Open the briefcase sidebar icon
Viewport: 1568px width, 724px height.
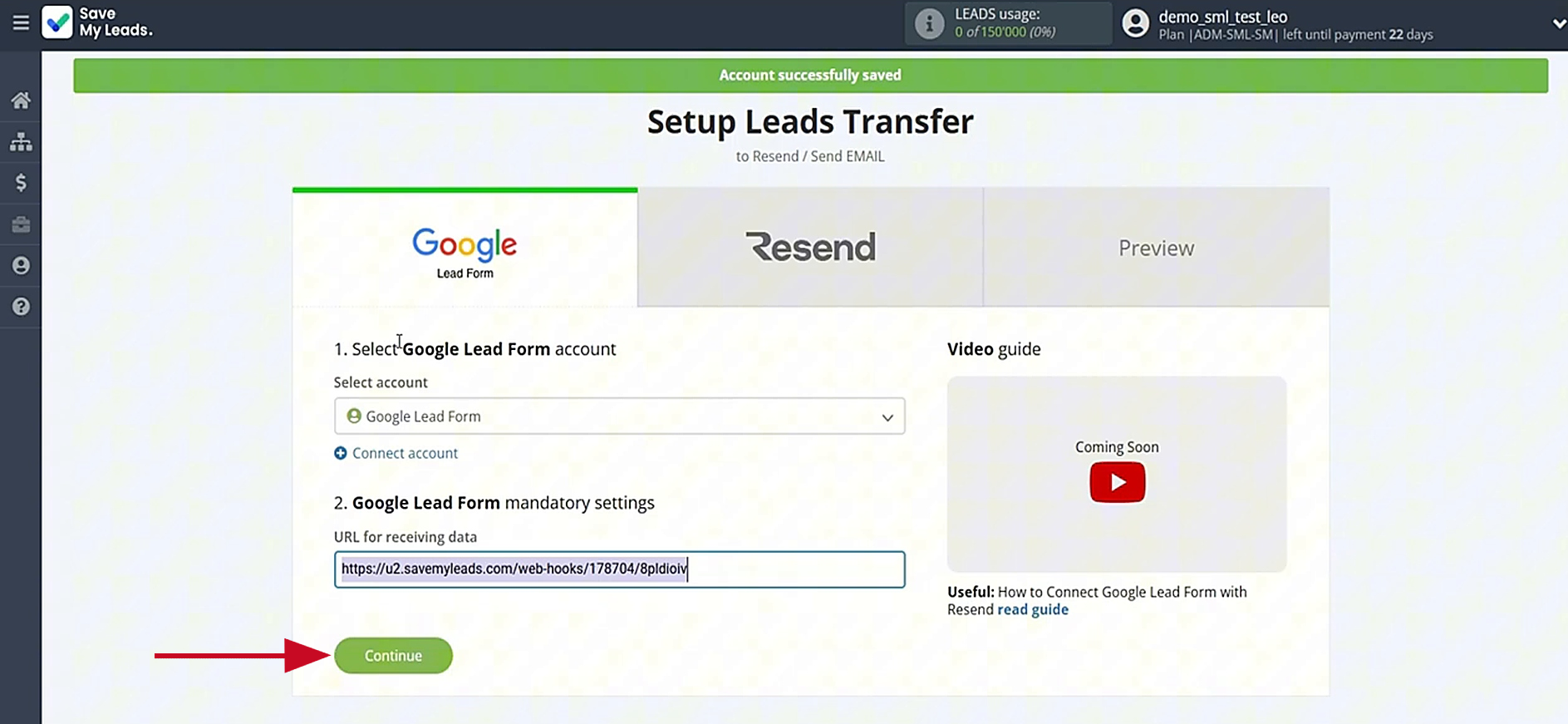pyautogui.click(x=21, y=224)
